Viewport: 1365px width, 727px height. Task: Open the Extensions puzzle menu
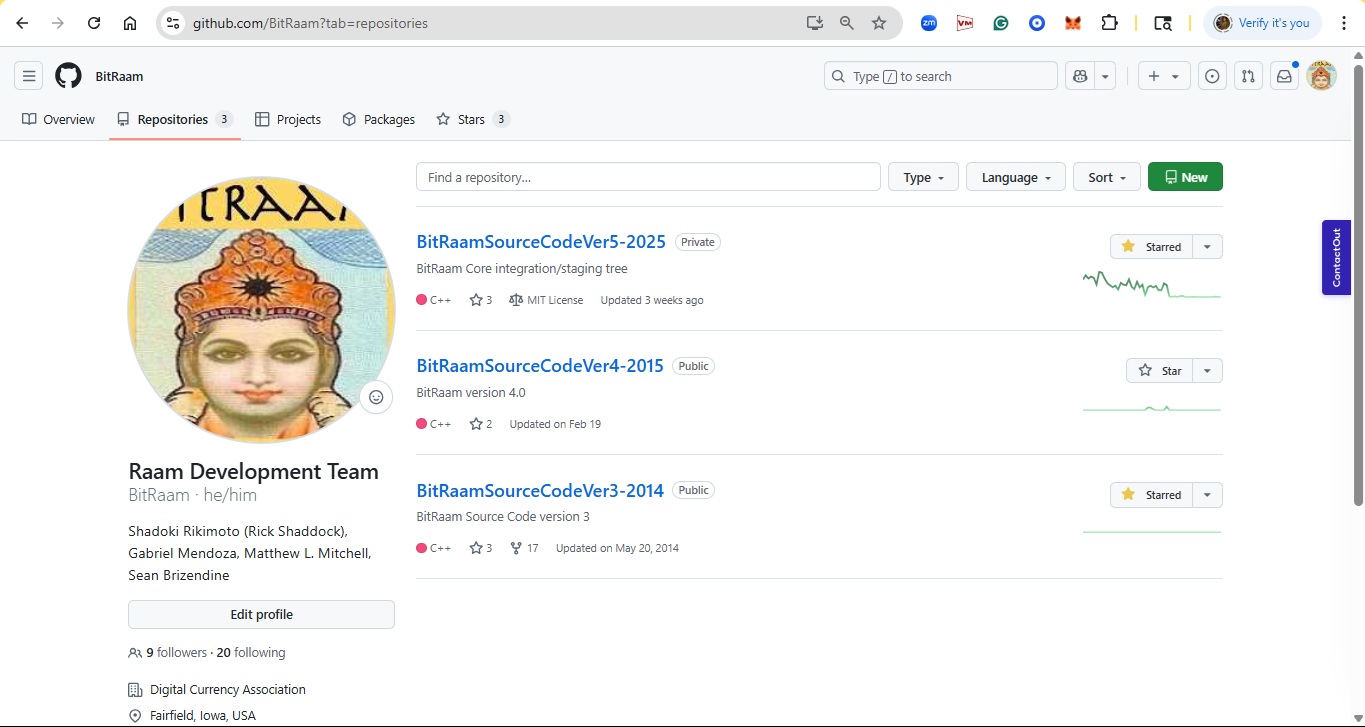[1109, 23]
